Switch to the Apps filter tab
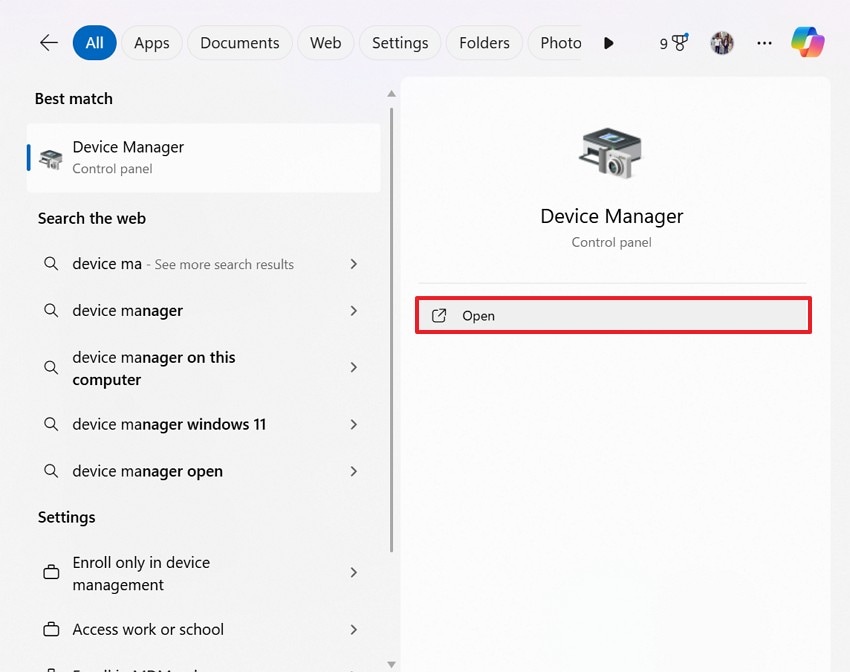This screenshot has width=850, height=672. [x=151, y=43]
